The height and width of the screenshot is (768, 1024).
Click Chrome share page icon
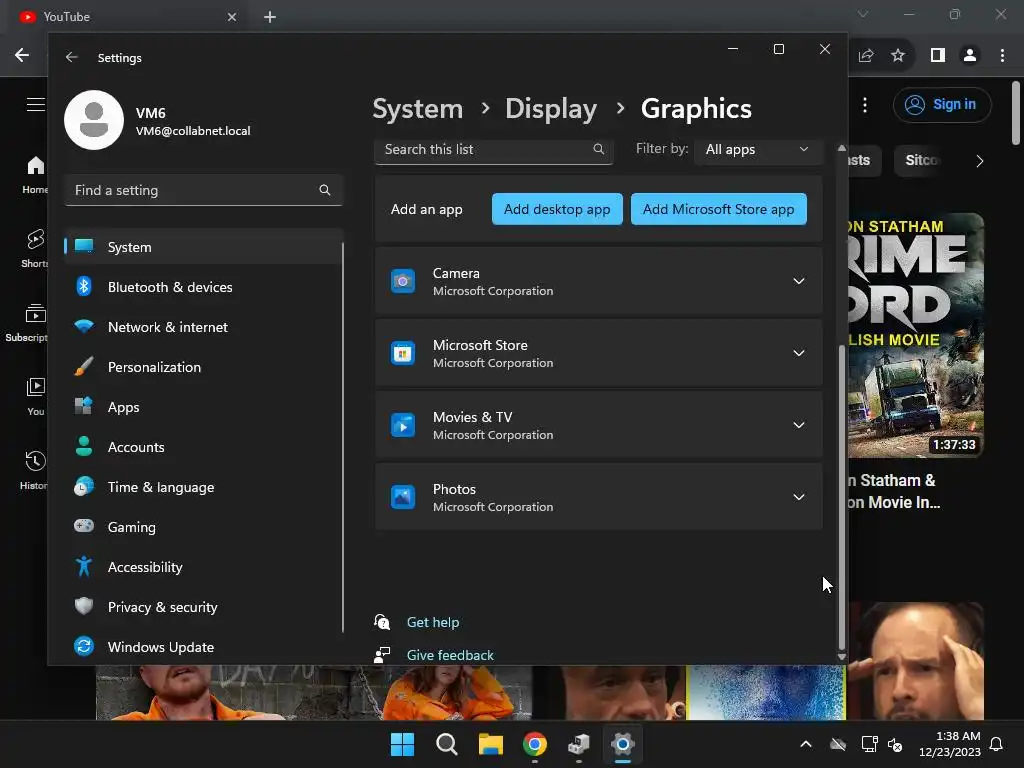click(x=866, y=56)
